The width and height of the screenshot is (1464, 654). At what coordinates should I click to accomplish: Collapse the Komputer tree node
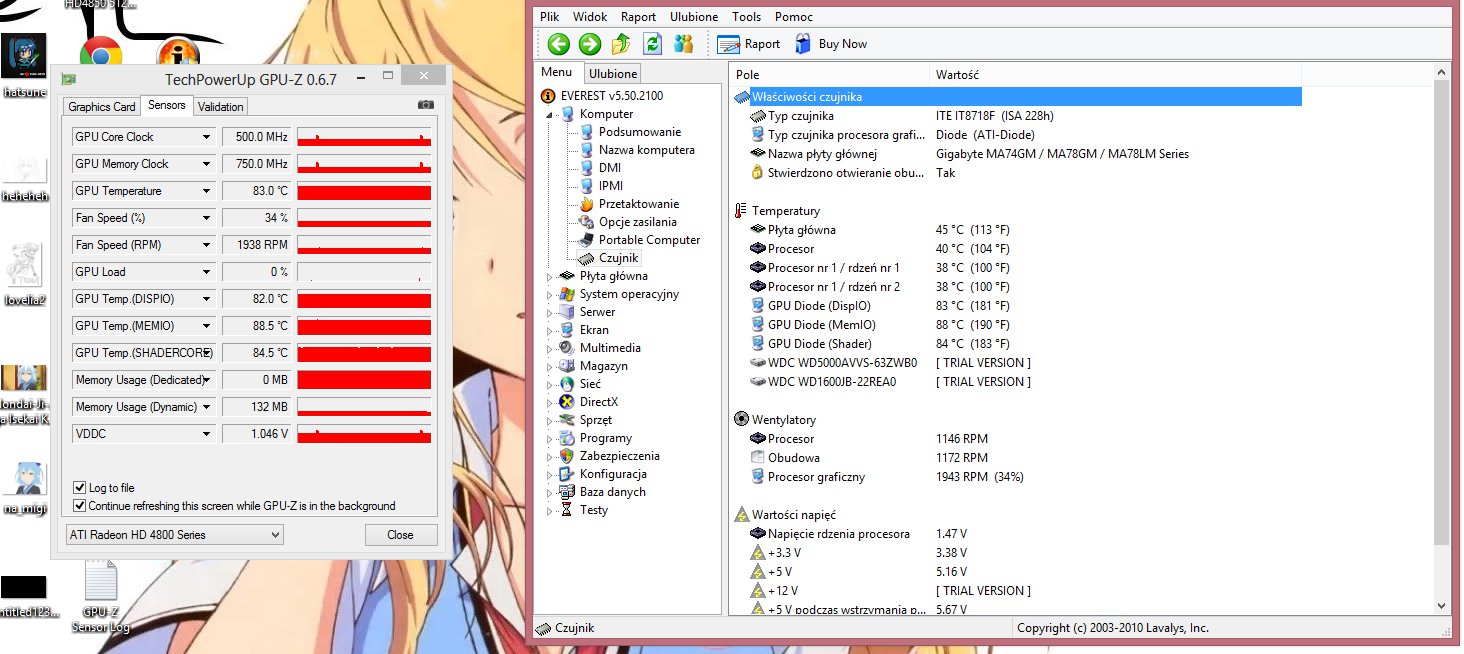(549, 114)
